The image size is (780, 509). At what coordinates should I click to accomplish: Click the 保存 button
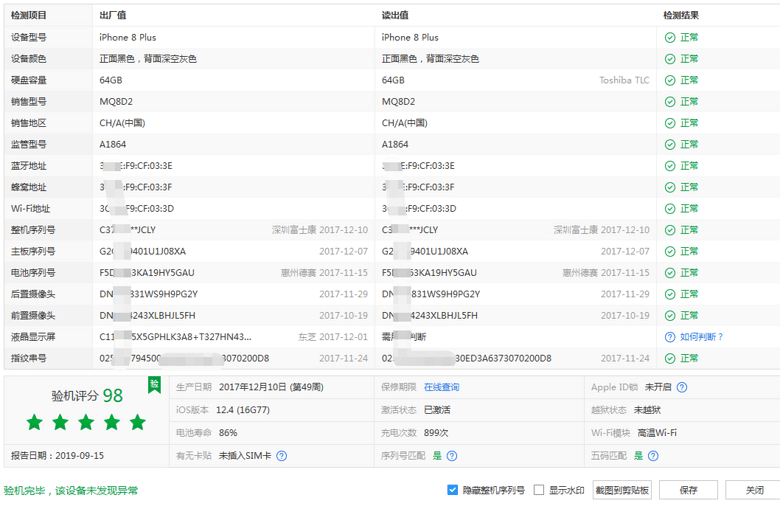coord(688,490)
